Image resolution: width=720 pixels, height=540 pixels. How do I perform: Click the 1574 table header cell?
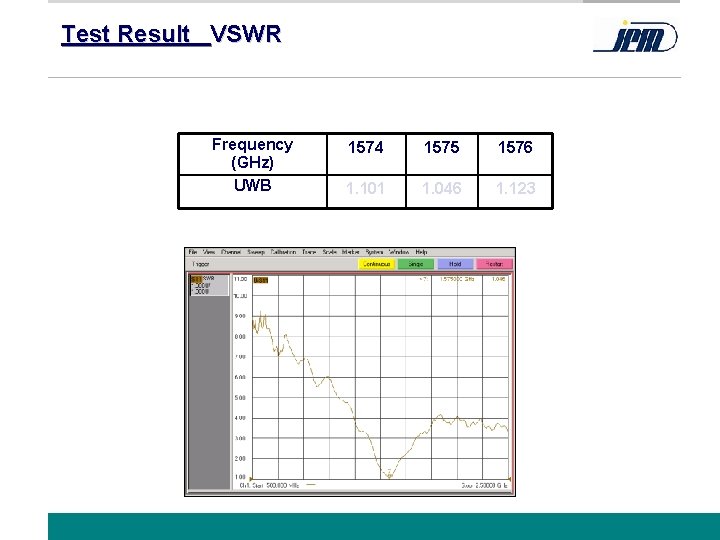pos(366,154)
